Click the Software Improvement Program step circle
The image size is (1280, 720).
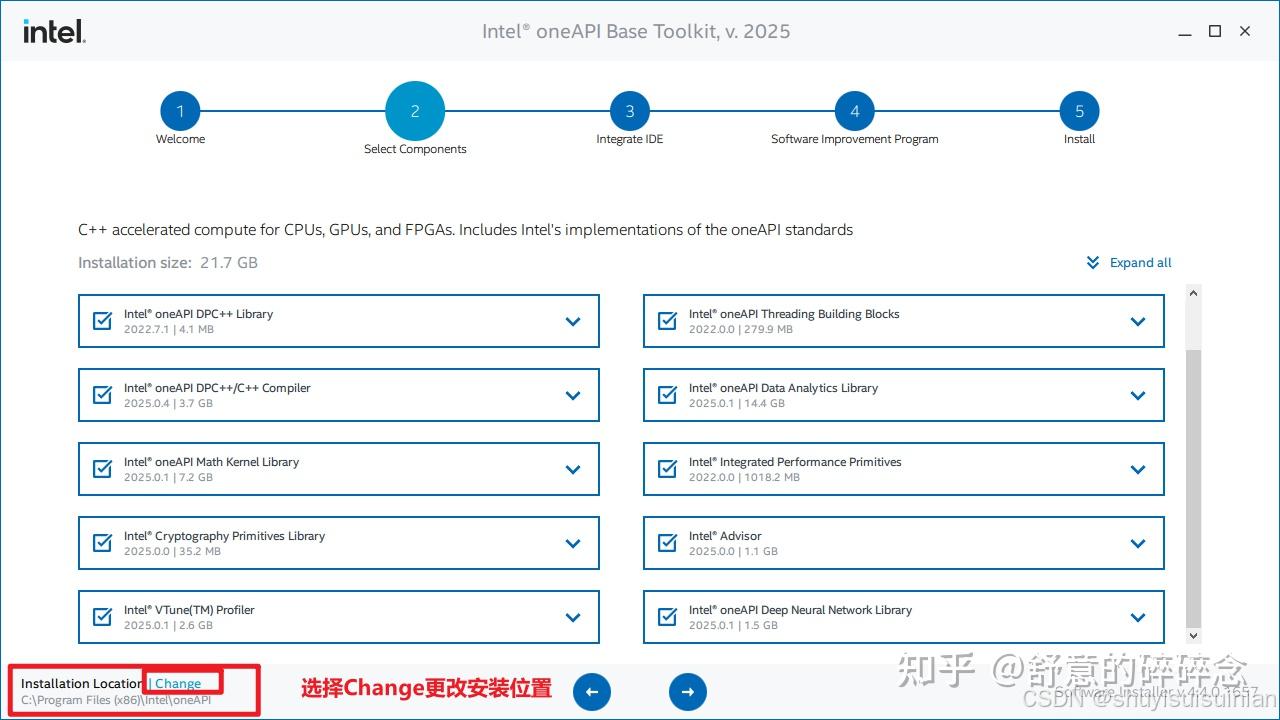854,111
